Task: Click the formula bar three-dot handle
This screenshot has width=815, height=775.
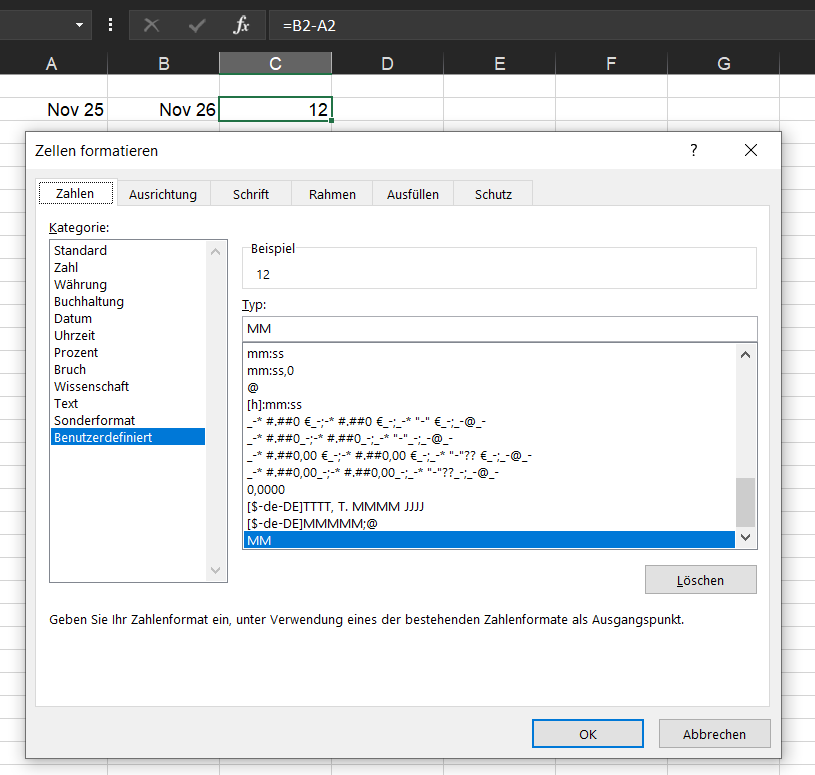Action: tap(110, 25)
